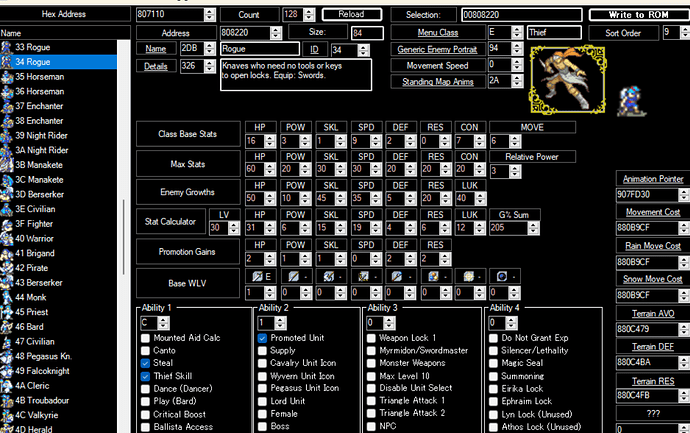Open the Standing Map Anims link
The height and width of the screenshot is (433, 690).
point(438,82)
